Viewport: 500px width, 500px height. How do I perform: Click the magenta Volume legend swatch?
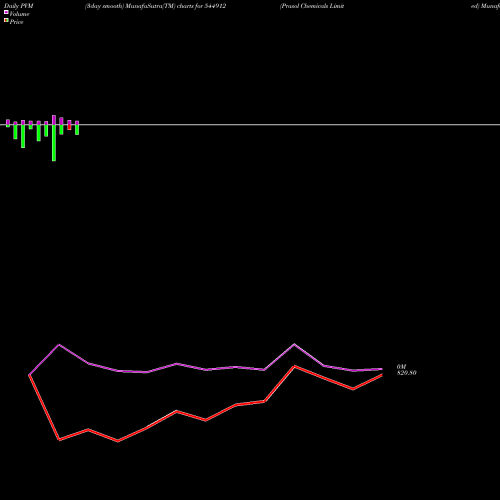click(6, 12)
